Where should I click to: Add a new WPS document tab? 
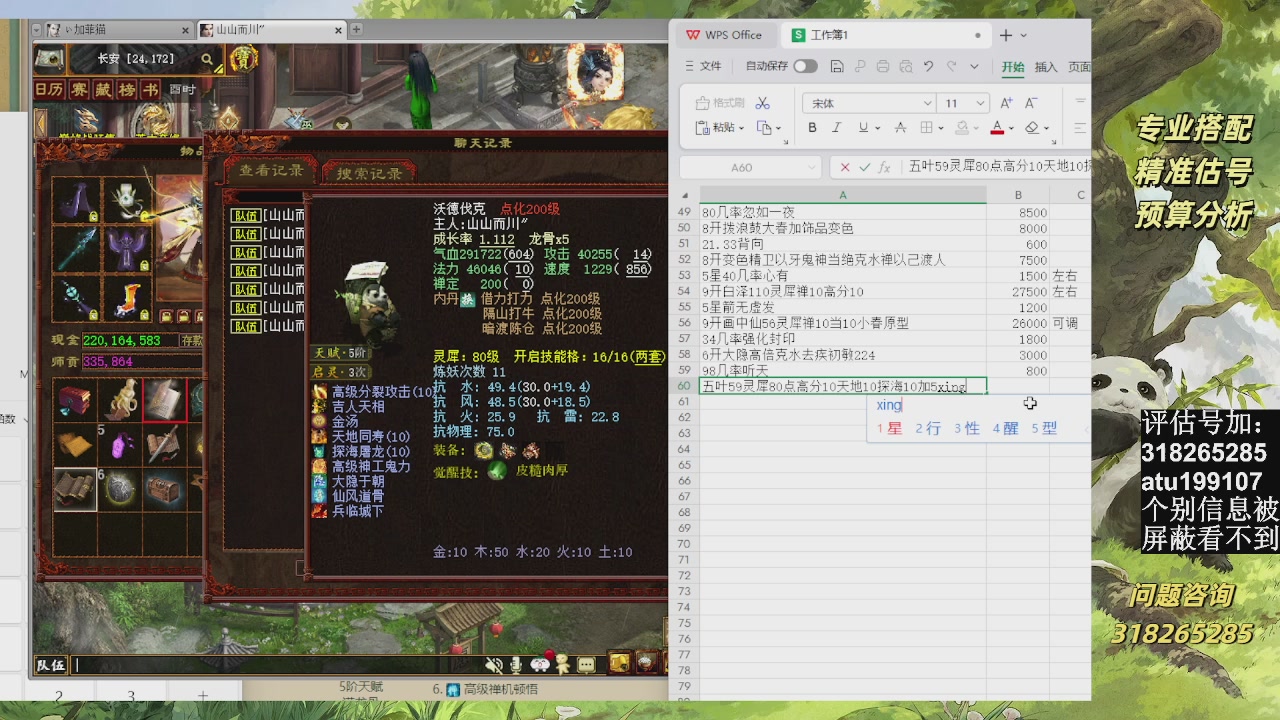pos(1006,35)
